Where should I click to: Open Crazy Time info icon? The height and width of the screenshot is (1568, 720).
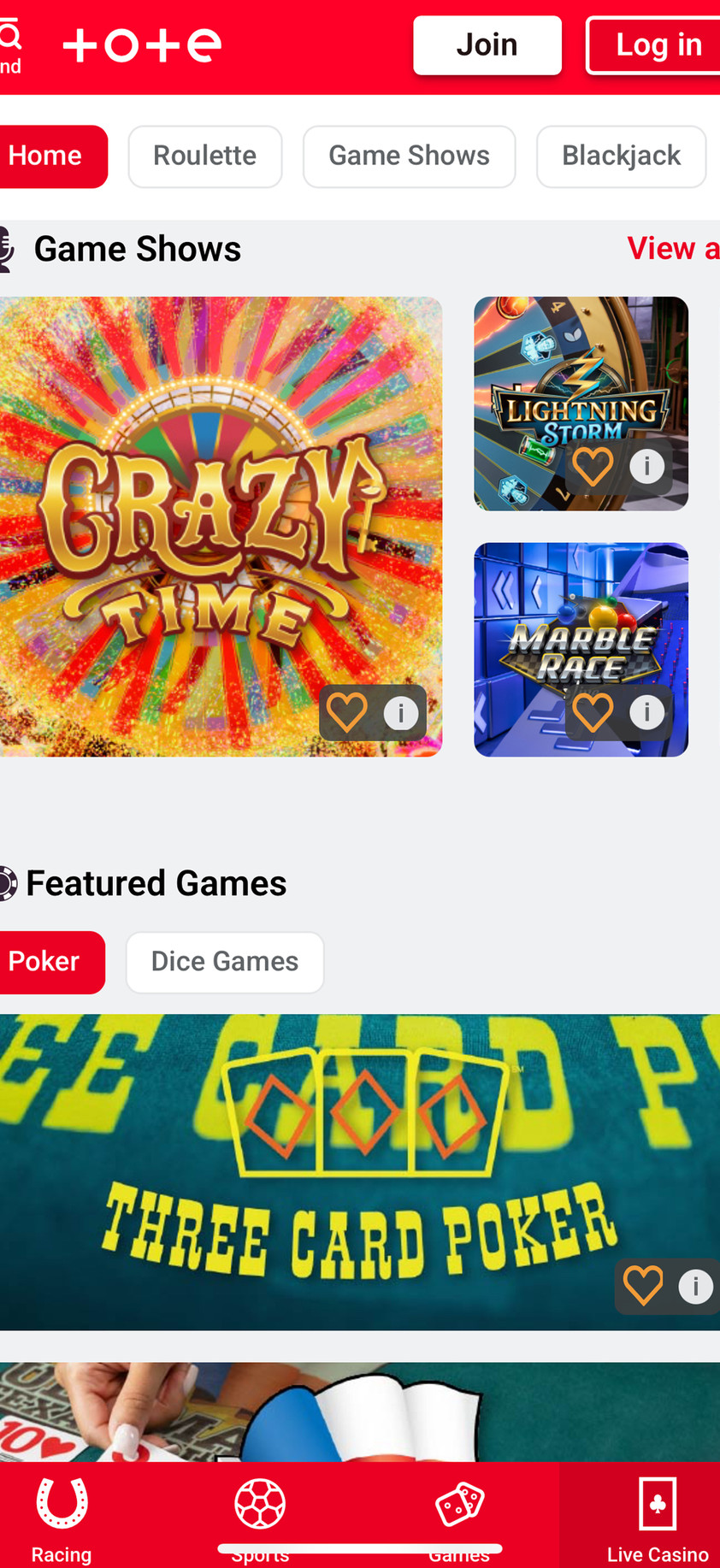[x=401, y=713]
